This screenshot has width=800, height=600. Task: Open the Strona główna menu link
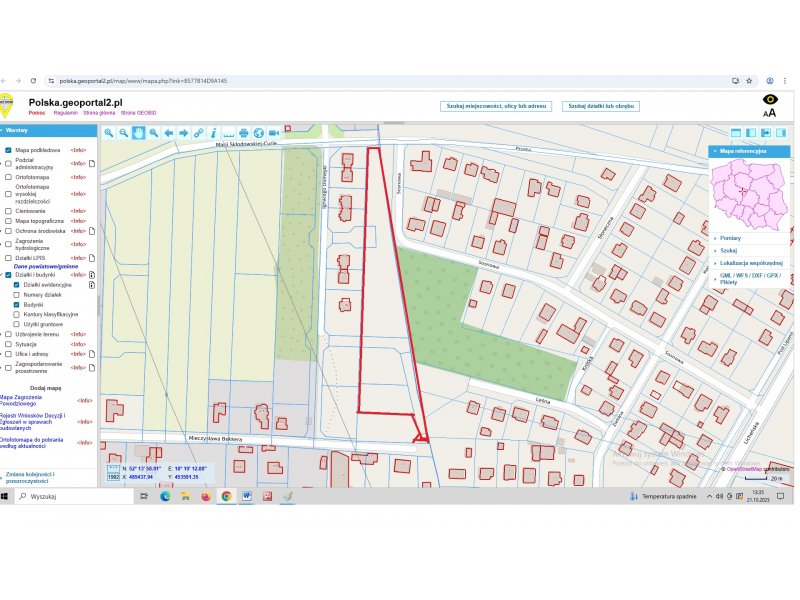tap(99, 113)
